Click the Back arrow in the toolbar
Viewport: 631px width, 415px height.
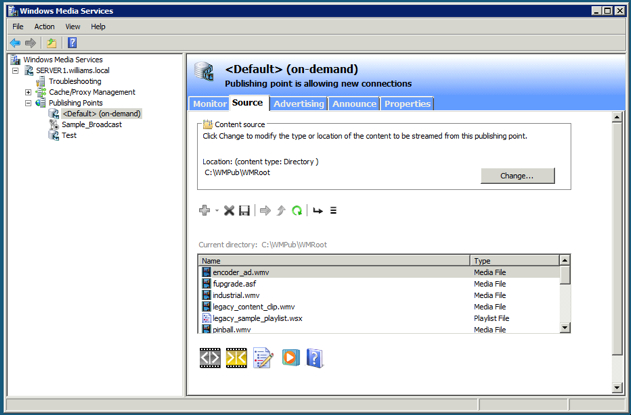pyautogui.click(x=15, y=43)
